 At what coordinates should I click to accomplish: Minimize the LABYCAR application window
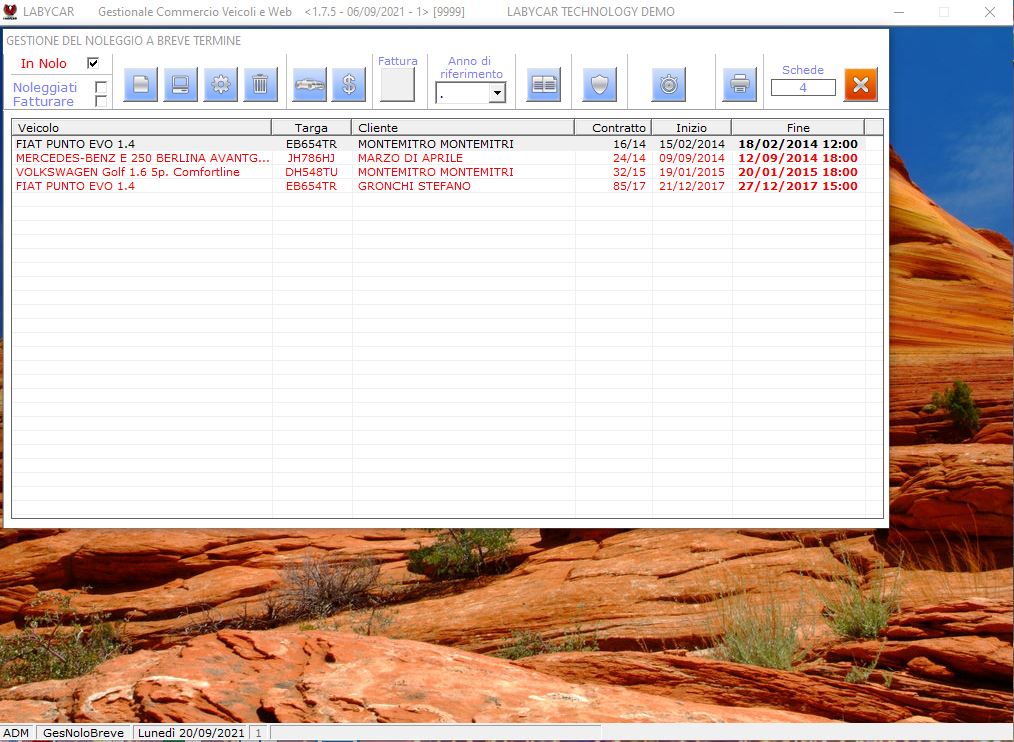point(899,12)
